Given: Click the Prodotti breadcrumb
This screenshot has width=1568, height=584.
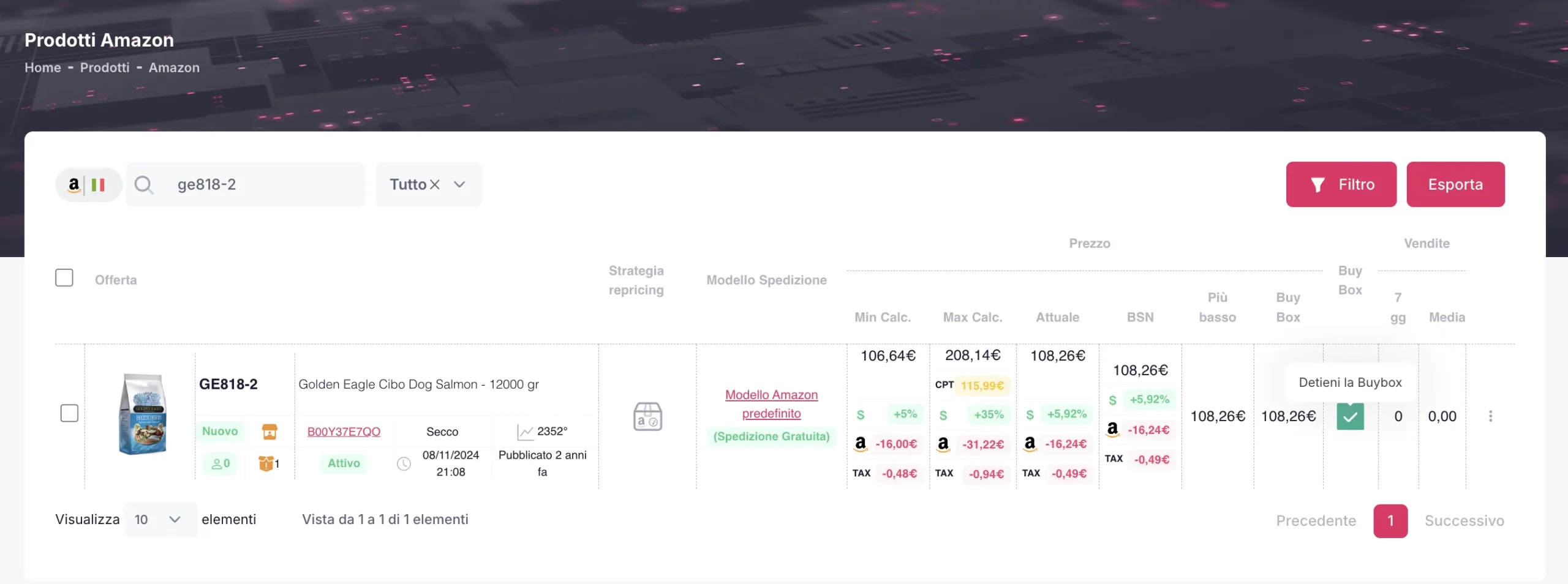Looking at the screenshot, I should [x=105, y=67].
